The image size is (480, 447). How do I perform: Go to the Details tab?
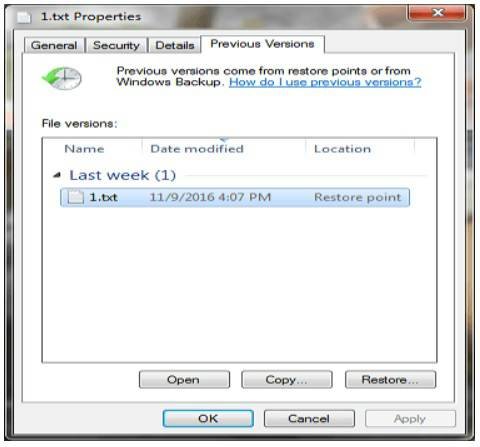click(175, 45)
